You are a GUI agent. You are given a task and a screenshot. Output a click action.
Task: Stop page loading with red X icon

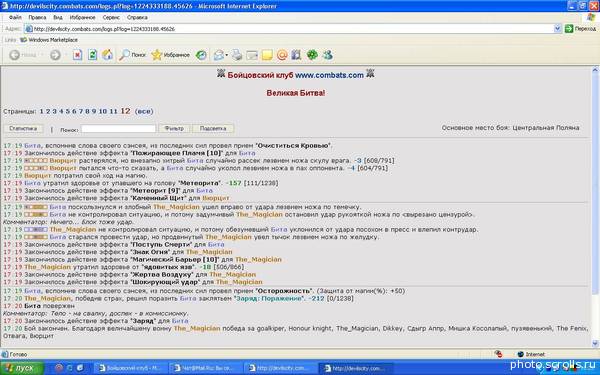coord(77,55)
